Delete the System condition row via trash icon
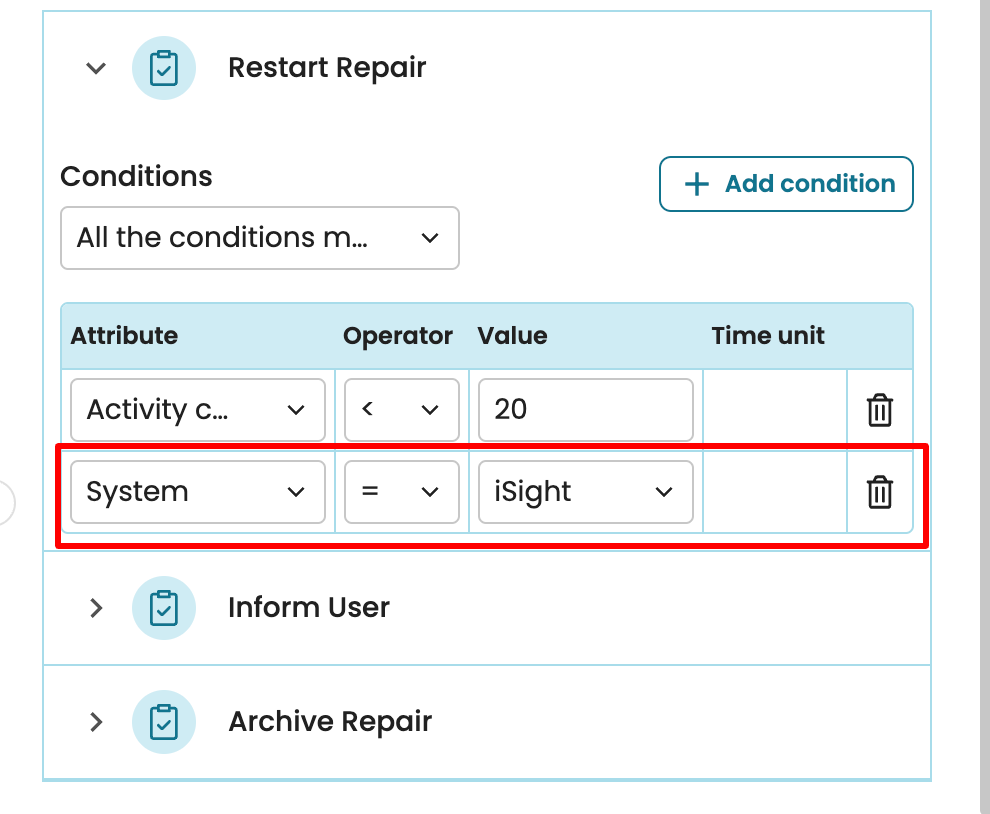This screenshot has height=814, width=990. 879,492
